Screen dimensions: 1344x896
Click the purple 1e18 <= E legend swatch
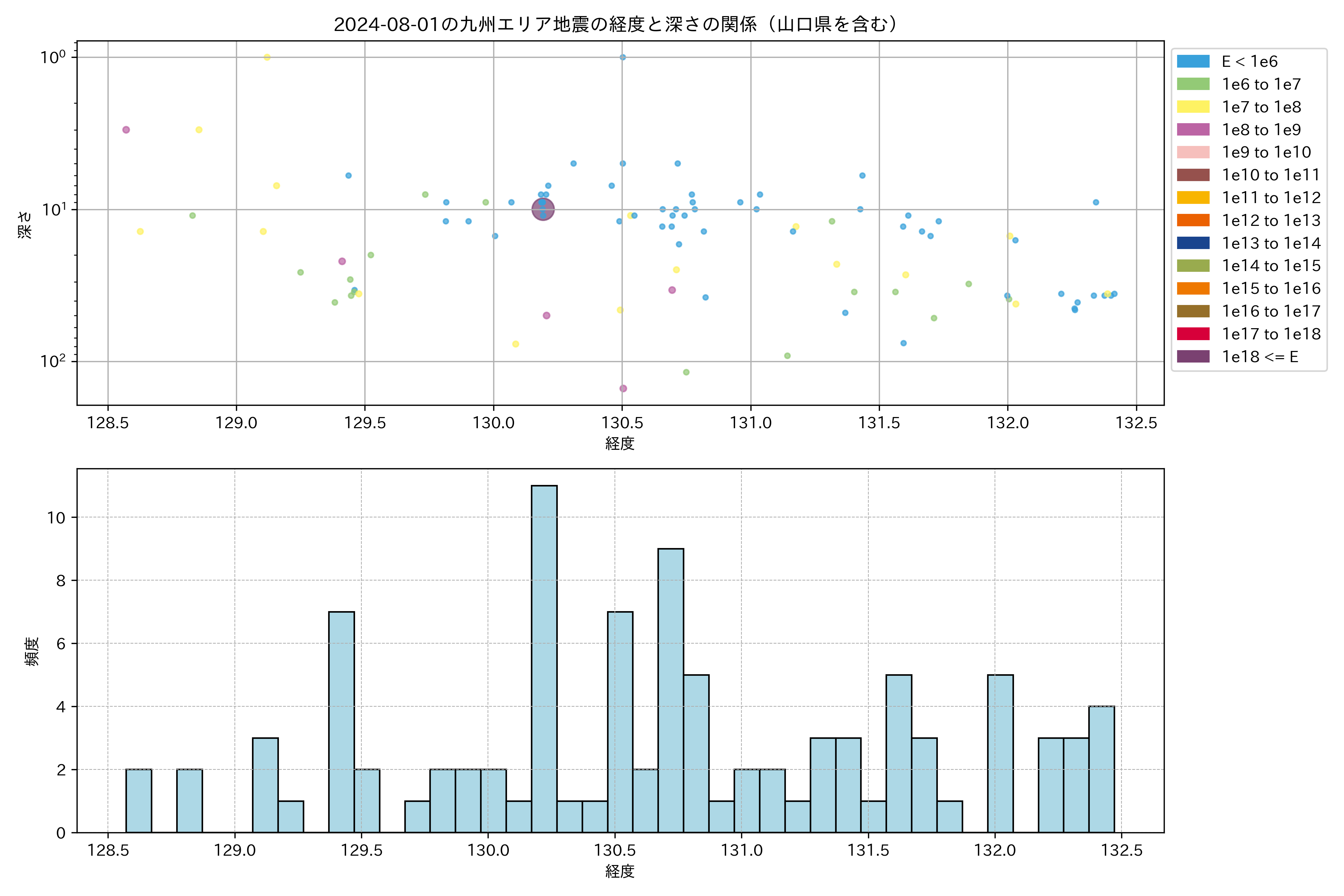coord(1192,357)
